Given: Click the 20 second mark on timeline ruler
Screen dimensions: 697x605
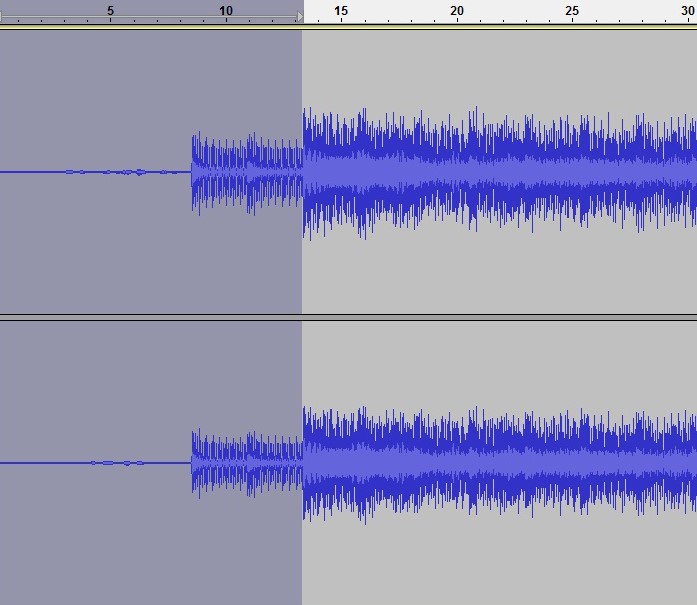Looking at the screenshot, I should point(457,12).
